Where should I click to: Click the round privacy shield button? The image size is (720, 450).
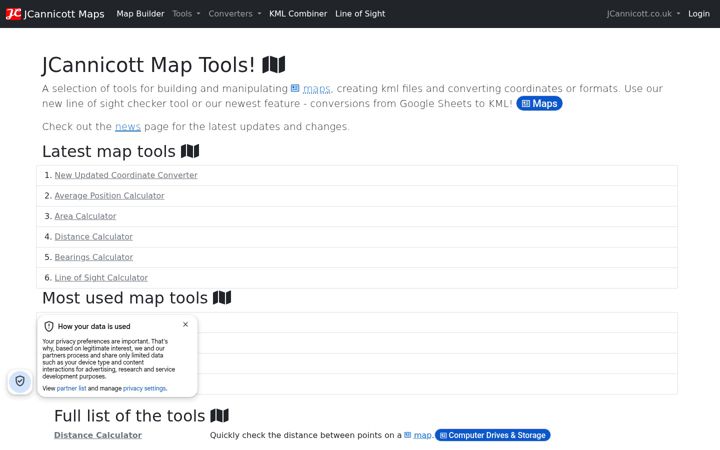click(x=20, y=381)
